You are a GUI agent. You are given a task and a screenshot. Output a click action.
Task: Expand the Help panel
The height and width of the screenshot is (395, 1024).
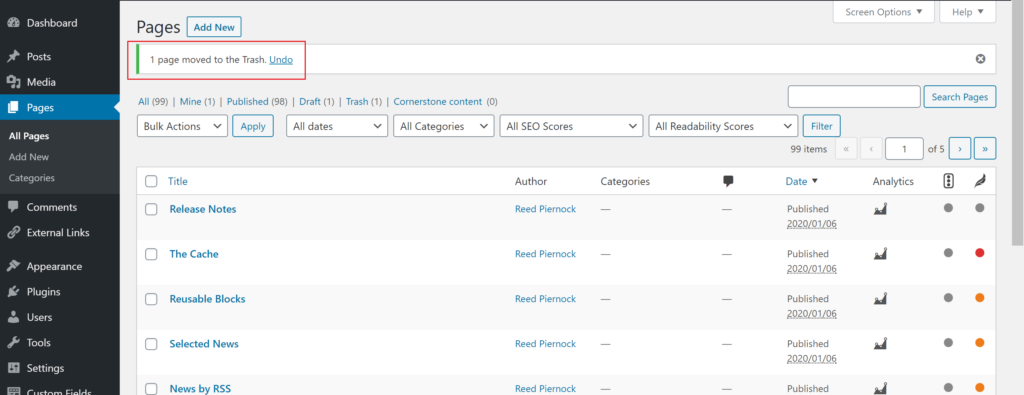[x=968, y=12]
